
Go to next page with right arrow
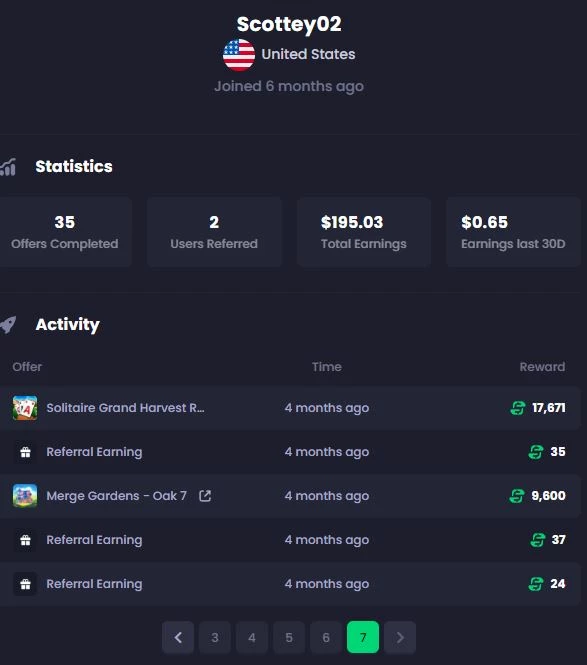[x=400, y=637]
